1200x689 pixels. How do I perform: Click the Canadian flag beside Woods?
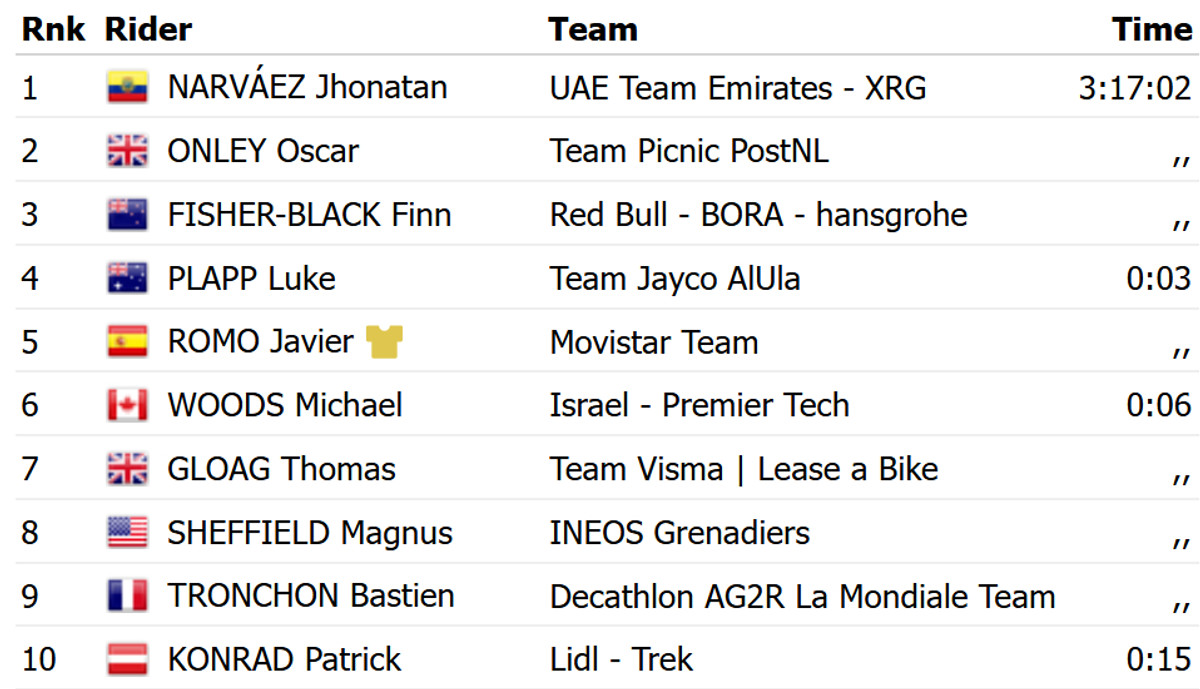(x=127, y=406)
